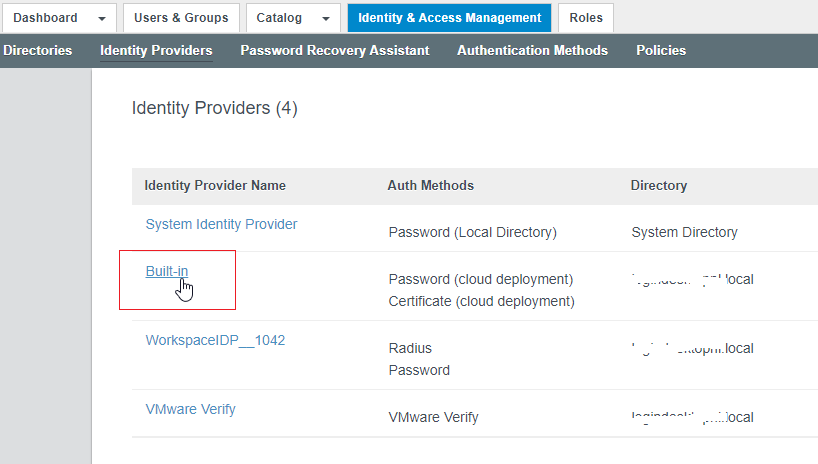Open Directories in the sub-navigation
The width and height of the screenshot is (818, 464).
(37, 50)
